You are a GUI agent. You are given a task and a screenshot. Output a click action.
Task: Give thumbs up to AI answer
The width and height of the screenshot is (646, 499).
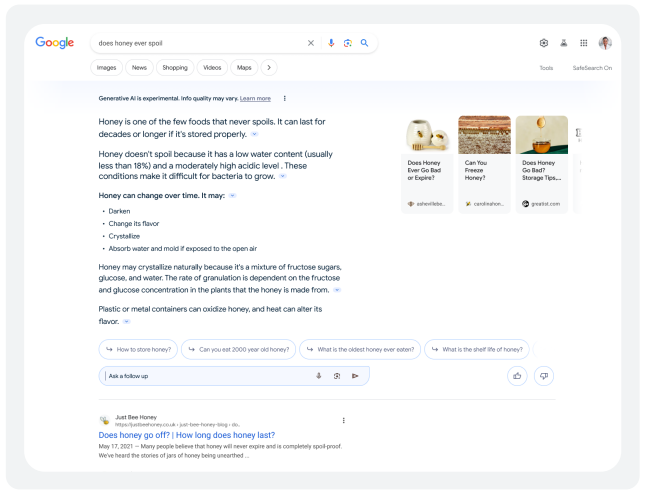pyautogui.click(x=517, y=376)
